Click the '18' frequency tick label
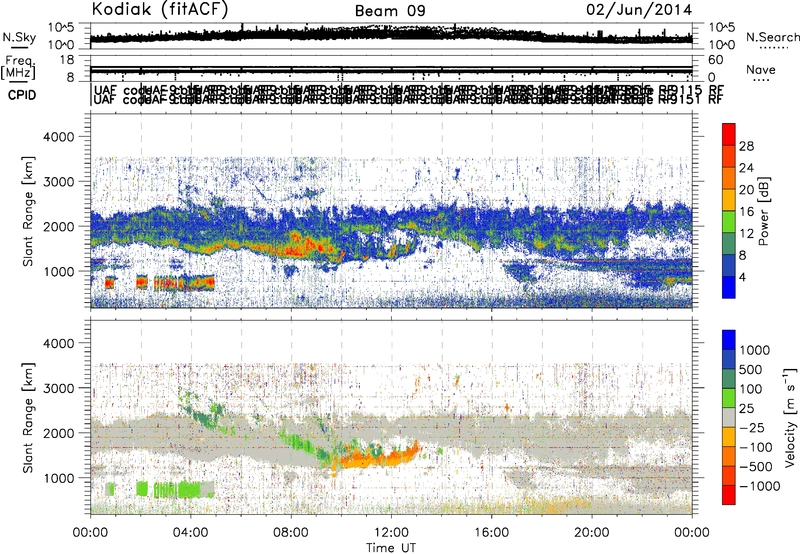800x554 pixels. click(67, 60)
